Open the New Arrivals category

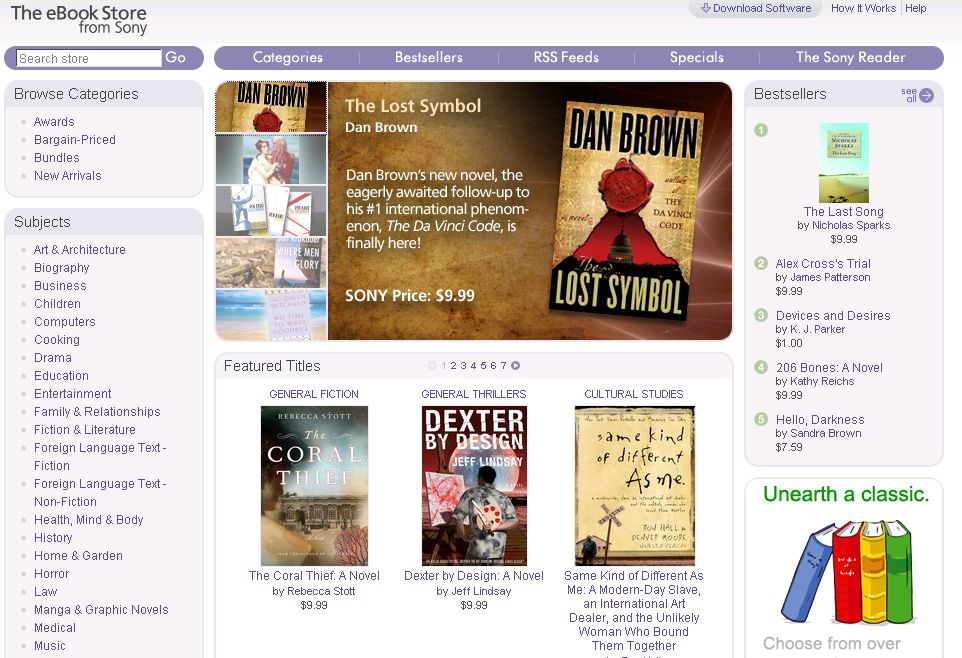point(67,176)
